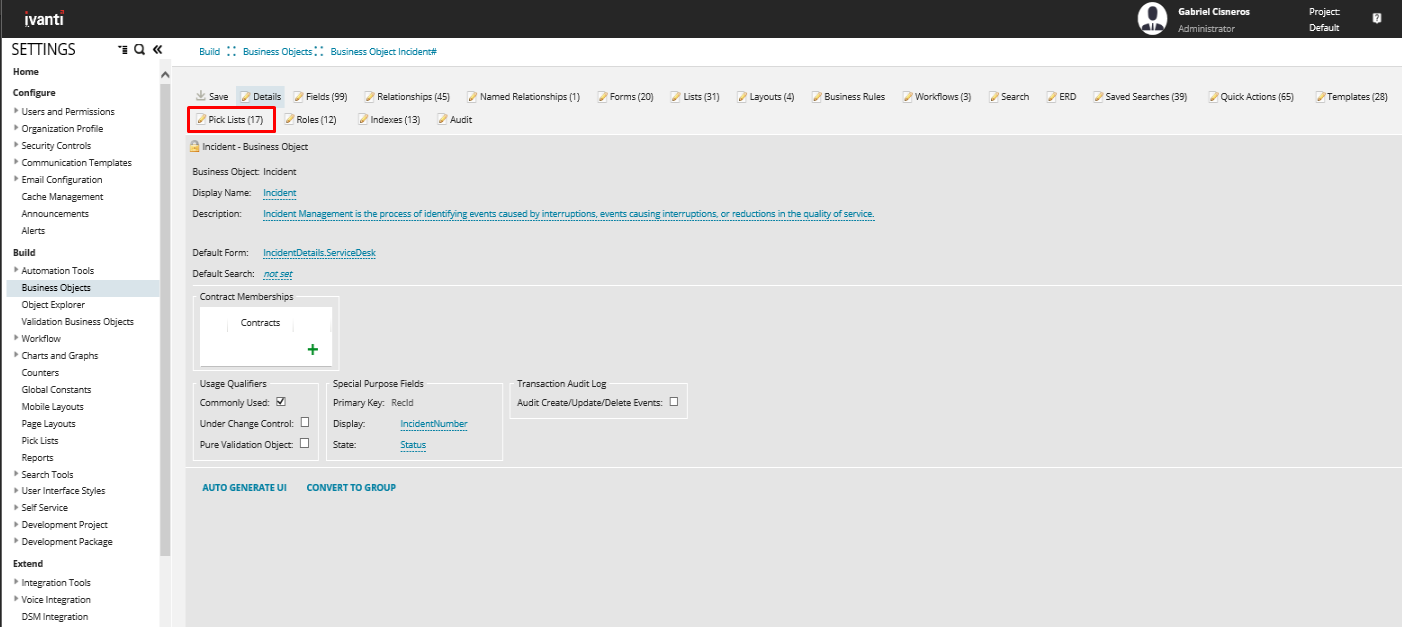Screen dimensions: 1402x627
Task: Uncheck the Commonly Used checkbox
Action: 281,402
